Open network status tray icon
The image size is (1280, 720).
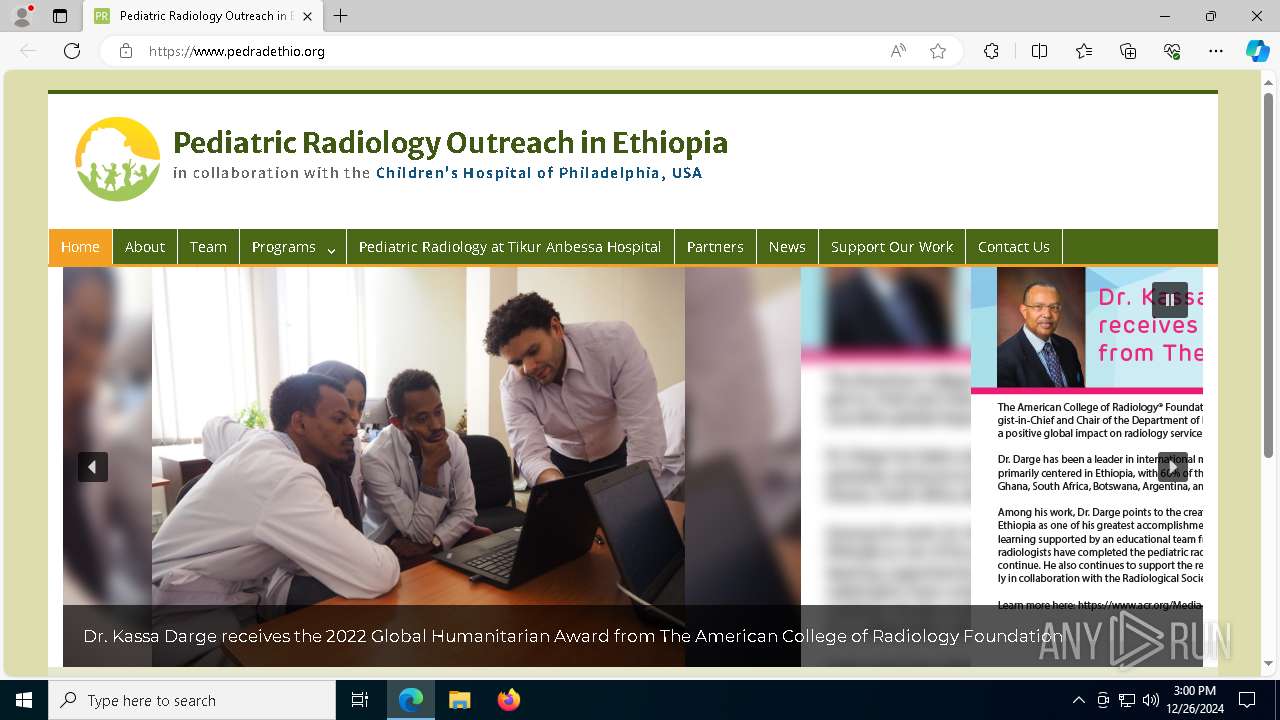[1127, 700]
